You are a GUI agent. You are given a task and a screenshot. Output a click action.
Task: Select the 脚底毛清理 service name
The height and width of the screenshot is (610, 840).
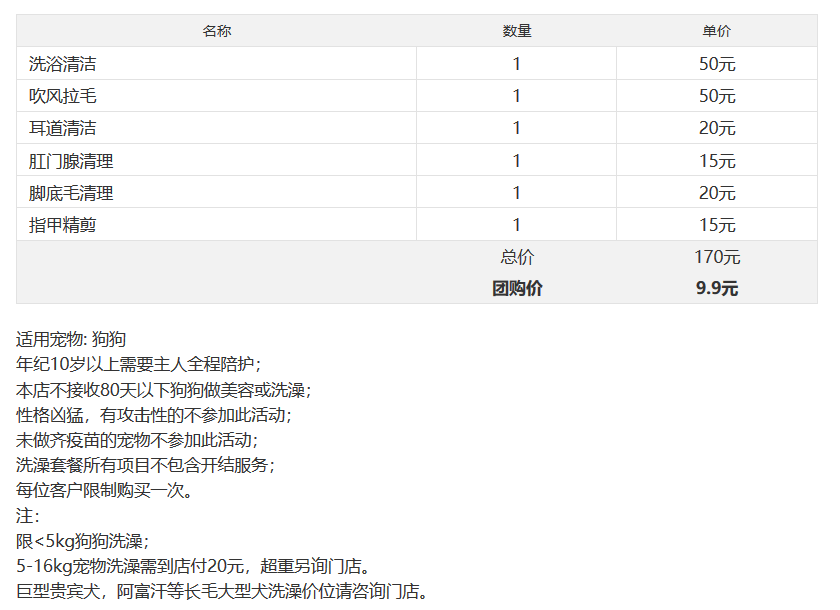pyautogui.click(x=71, y=193)
